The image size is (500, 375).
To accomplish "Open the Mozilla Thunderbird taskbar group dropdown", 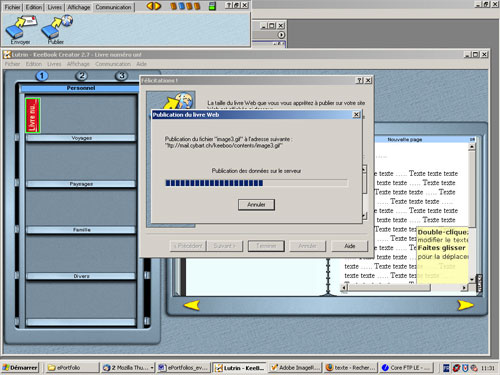I will pyautogui.click(x=152, y=368).
